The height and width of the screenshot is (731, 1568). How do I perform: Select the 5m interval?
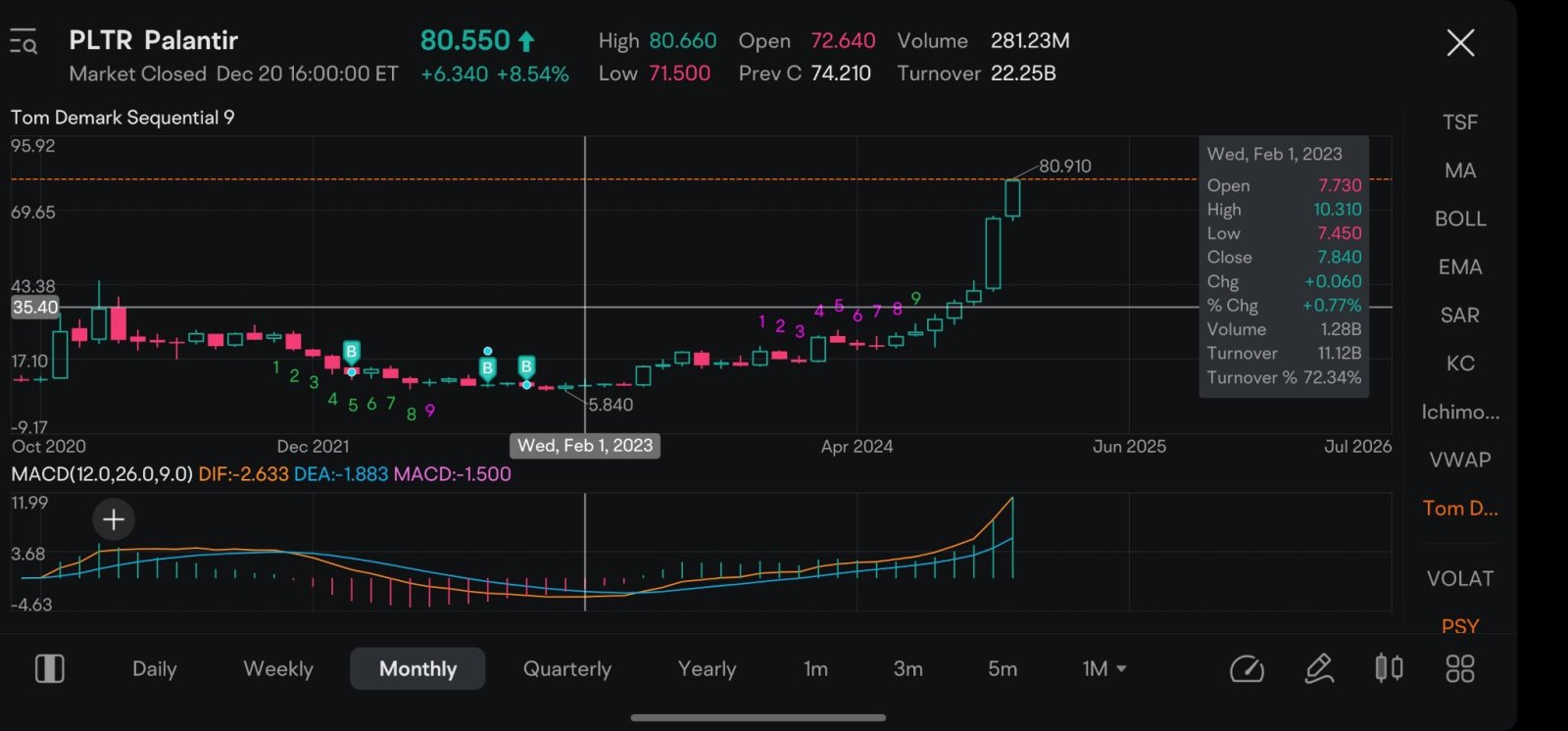[x=1003, y=668]
